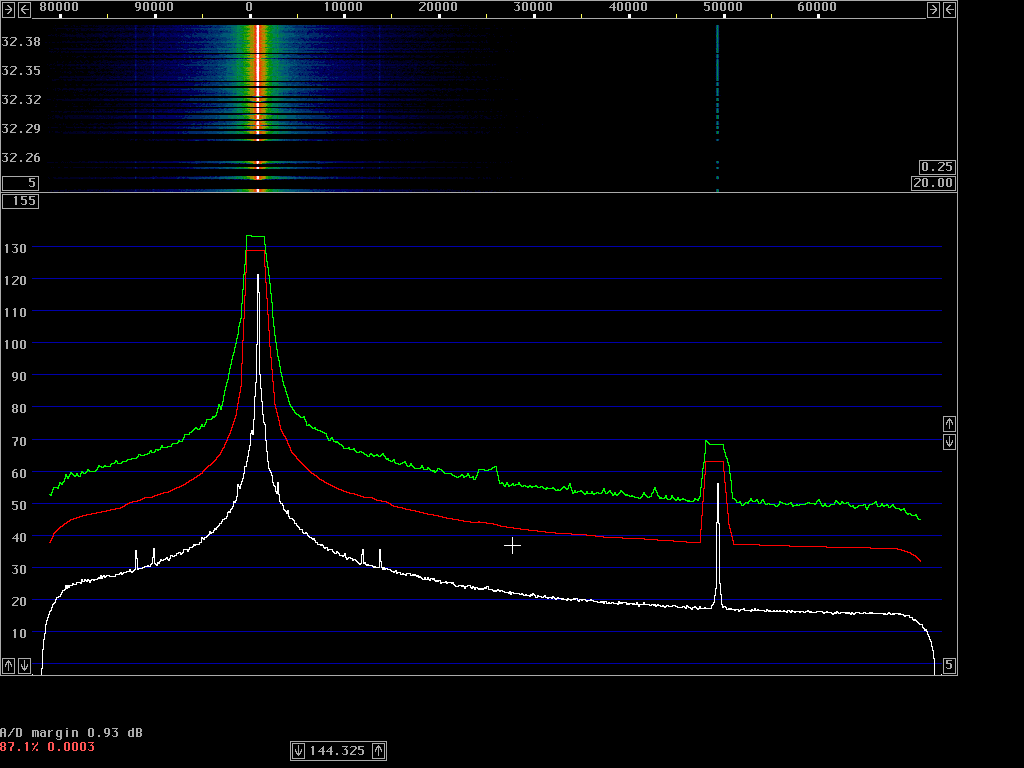1024x768 pixels.
Task: Edit the 20.00 waterfall parameter box
Action: point(934,183)
